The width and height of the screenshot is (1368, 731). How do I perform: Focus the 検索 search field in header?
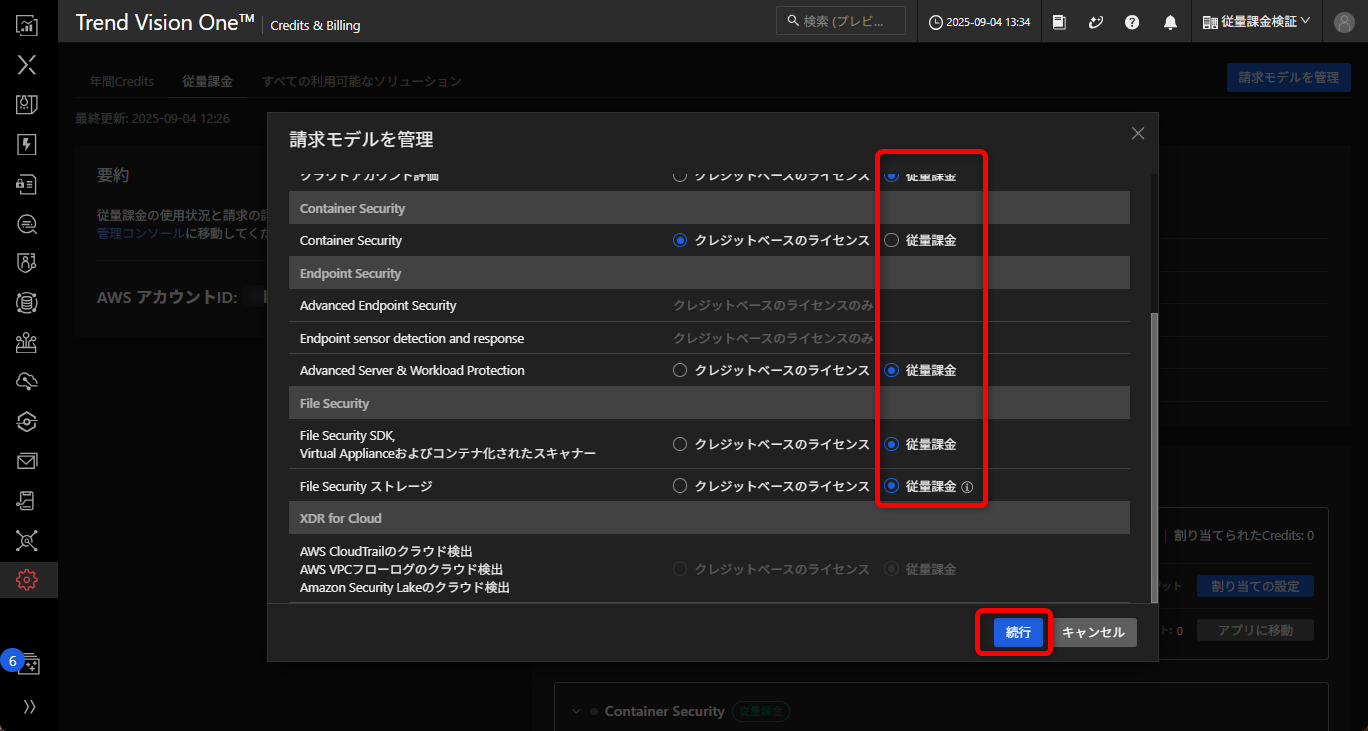[x=841, y=21]
